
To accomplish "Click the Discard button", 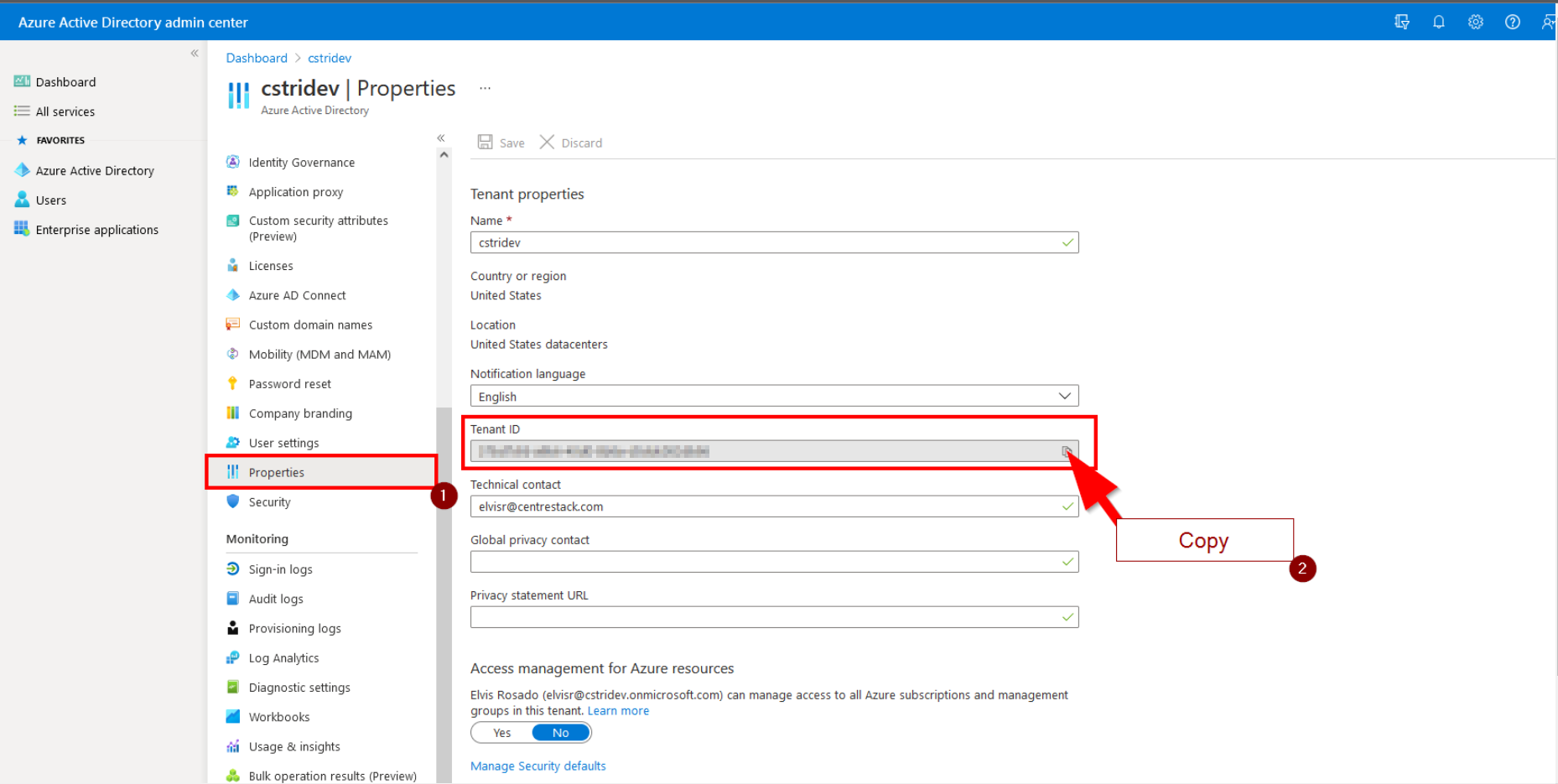I will pos(571,143).
